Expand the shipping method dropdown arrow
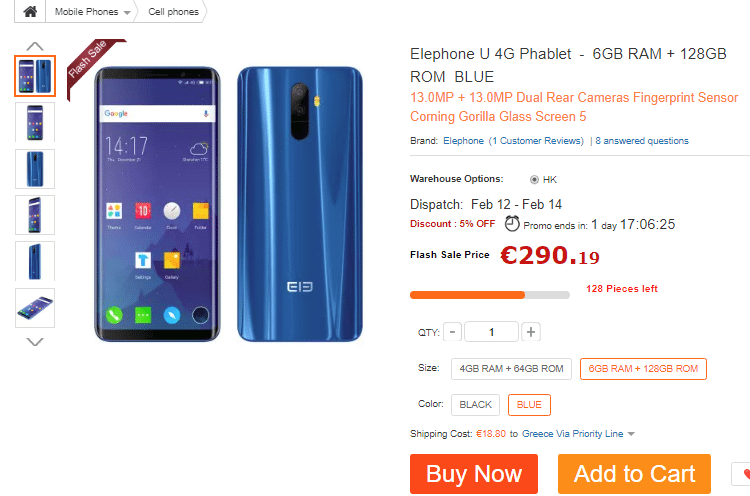The width and height of the screenshot is (750, 496). [x=631, y=434]
